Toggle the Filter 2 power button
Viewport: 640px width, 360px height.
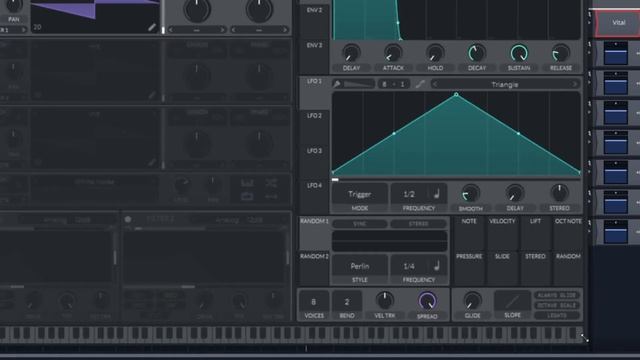tap(128, 219)
